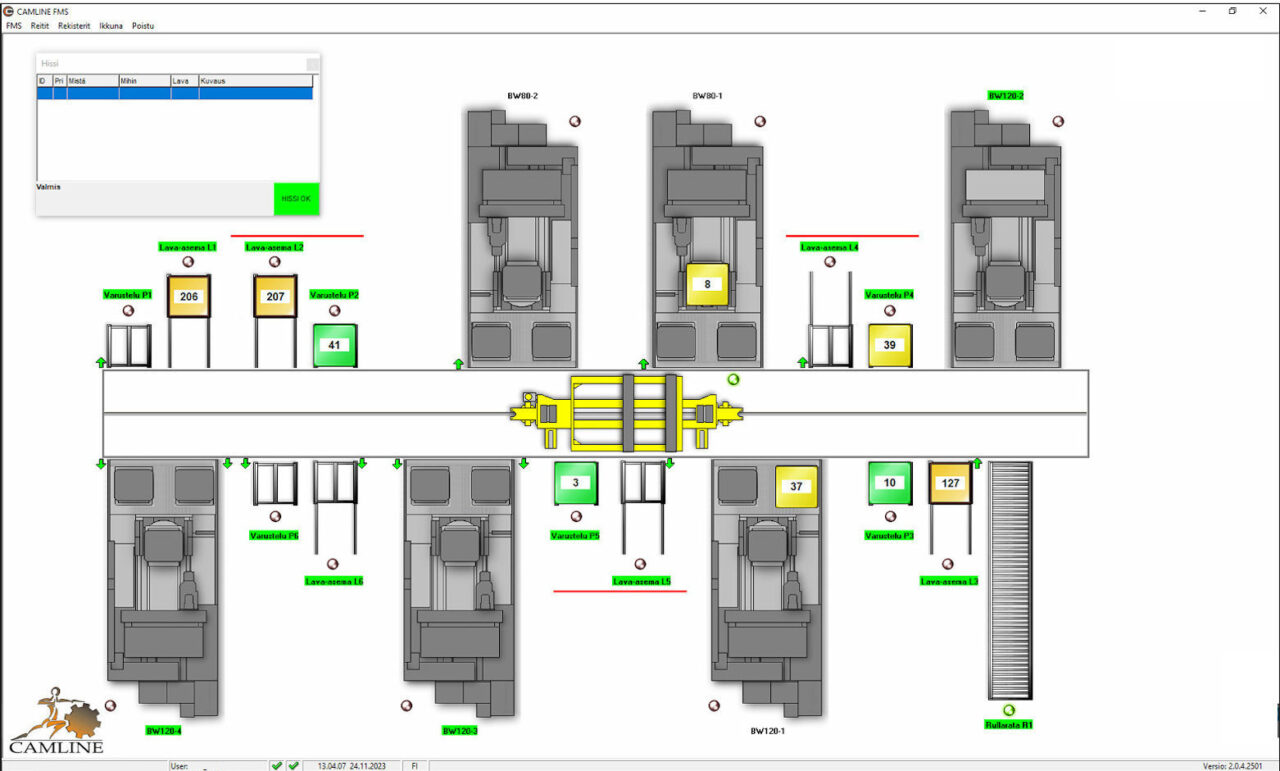Click the Rullarata R1 roller conveyor
The image size is (1280, 771).
click(1009, 581)
